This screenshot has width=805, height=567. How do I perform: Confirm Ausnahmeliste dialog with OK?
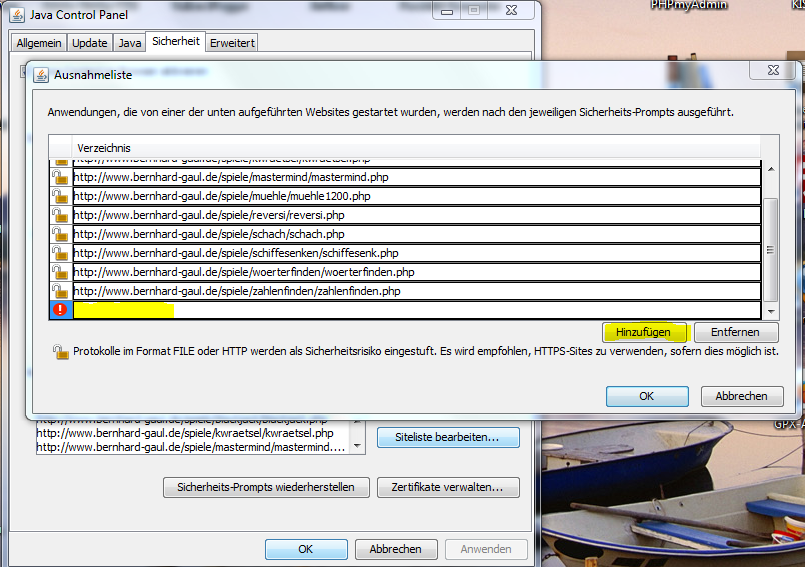647,396
